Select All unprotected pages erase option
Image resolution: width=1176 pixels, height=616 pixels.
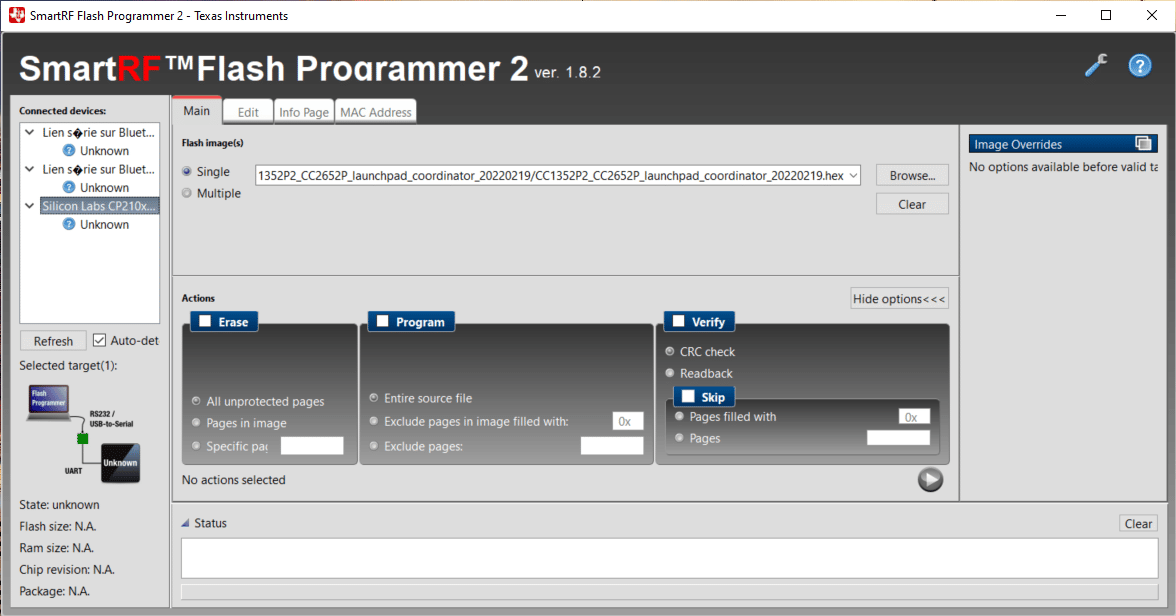(196, 401)
